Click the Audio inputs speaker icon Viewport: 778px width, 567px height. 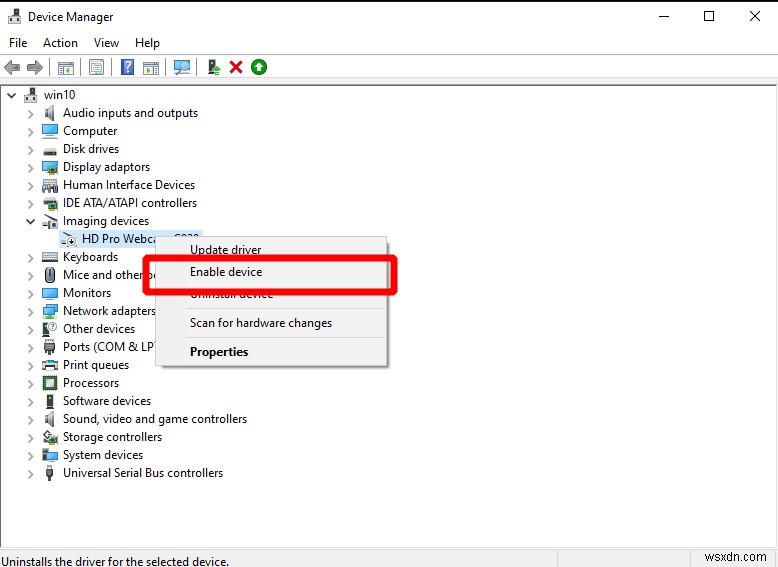[x=50, y=113]
